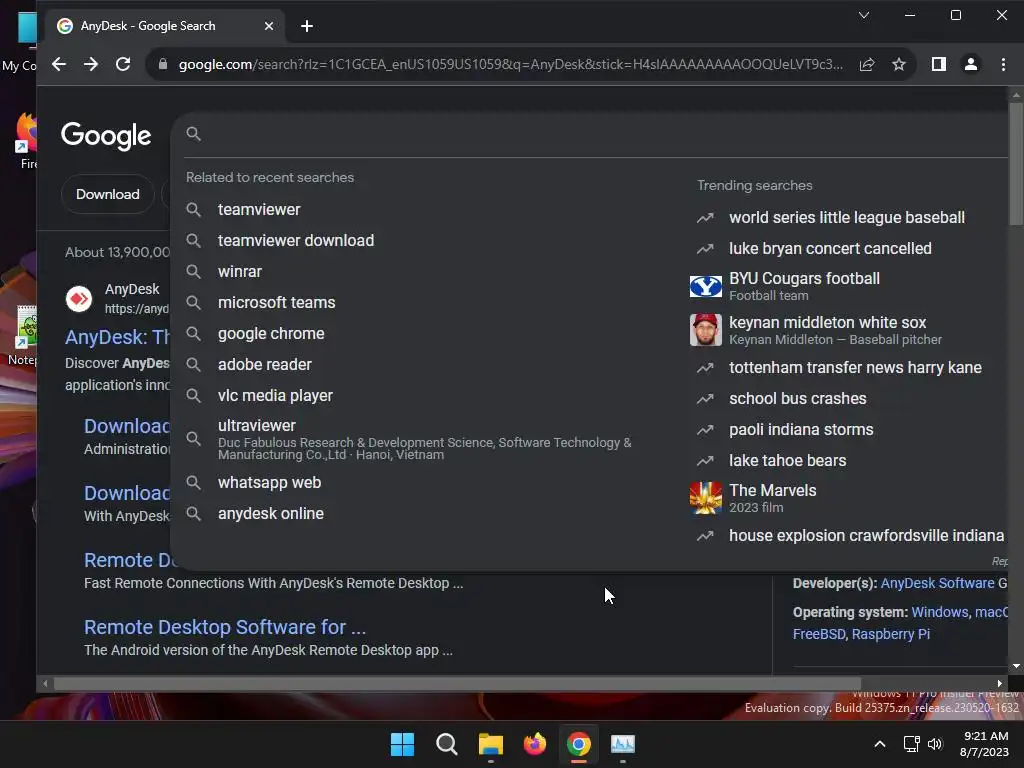The width and height of the screenshot is (1024, 768).
Task: Select the school bus crashes trend
Action: tap(797, 398)
